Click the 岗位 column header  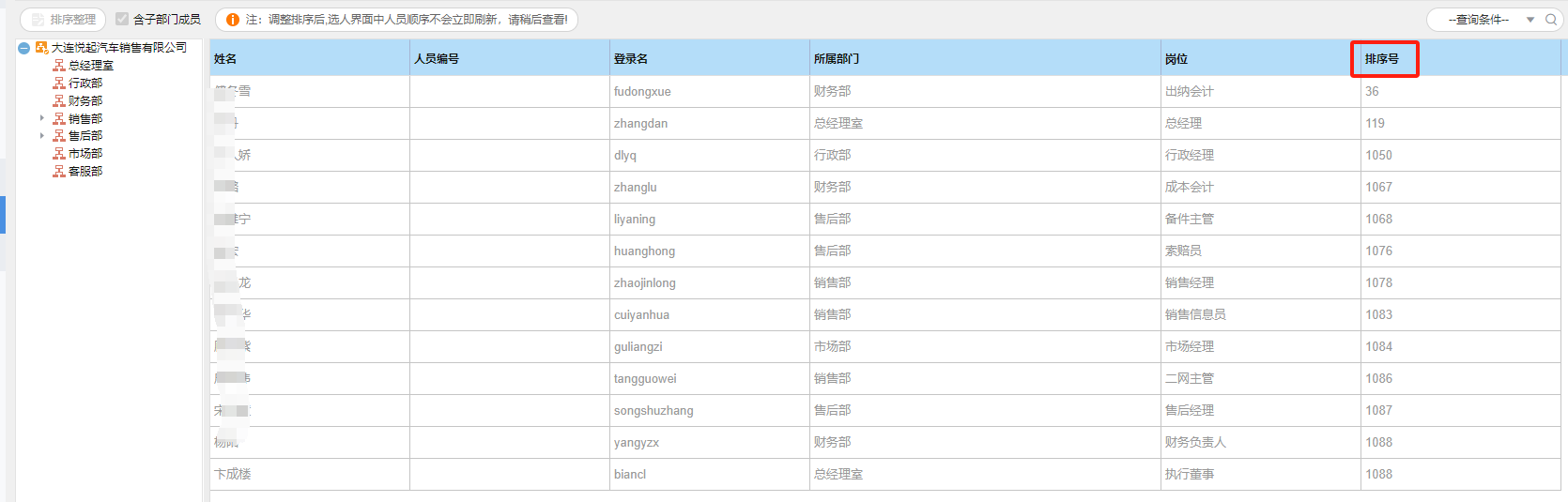1176,59
